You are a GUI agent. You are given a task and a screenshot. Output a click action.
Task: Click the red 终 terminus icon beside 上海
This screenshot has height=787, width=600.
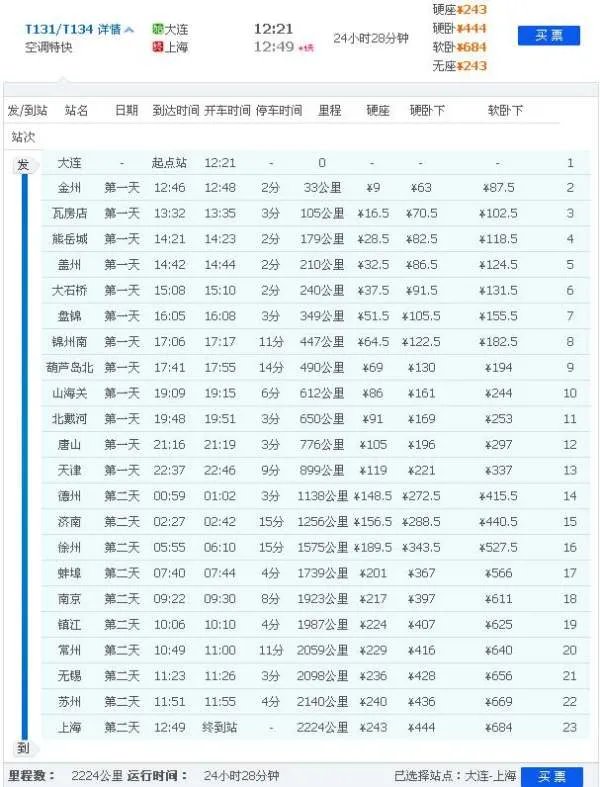point(158,47)
